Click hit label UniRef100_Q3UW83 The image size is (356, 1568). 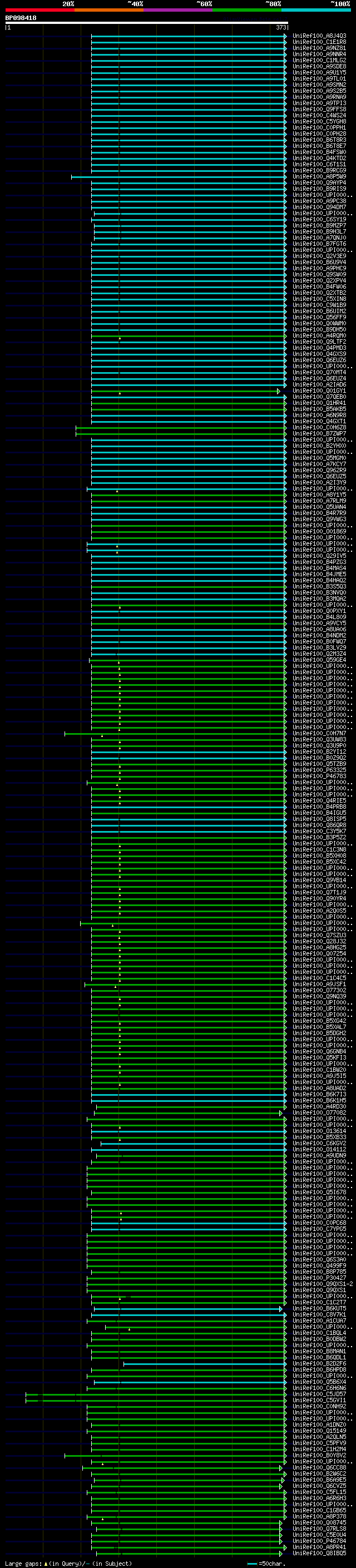(319, 740)
